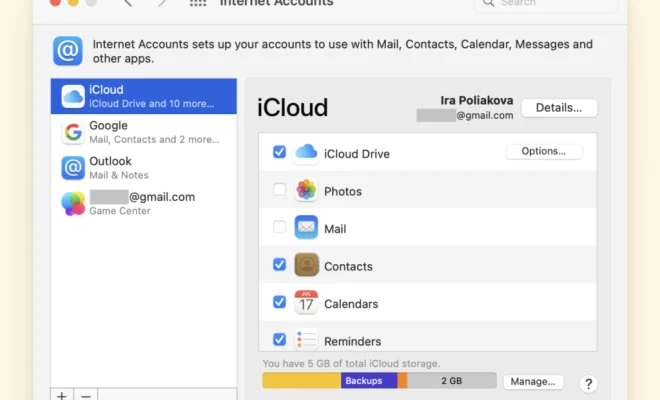Show all preferences grid icon
Image resolution: width=660 pixels, height=400 pixels.
(198, 3)
